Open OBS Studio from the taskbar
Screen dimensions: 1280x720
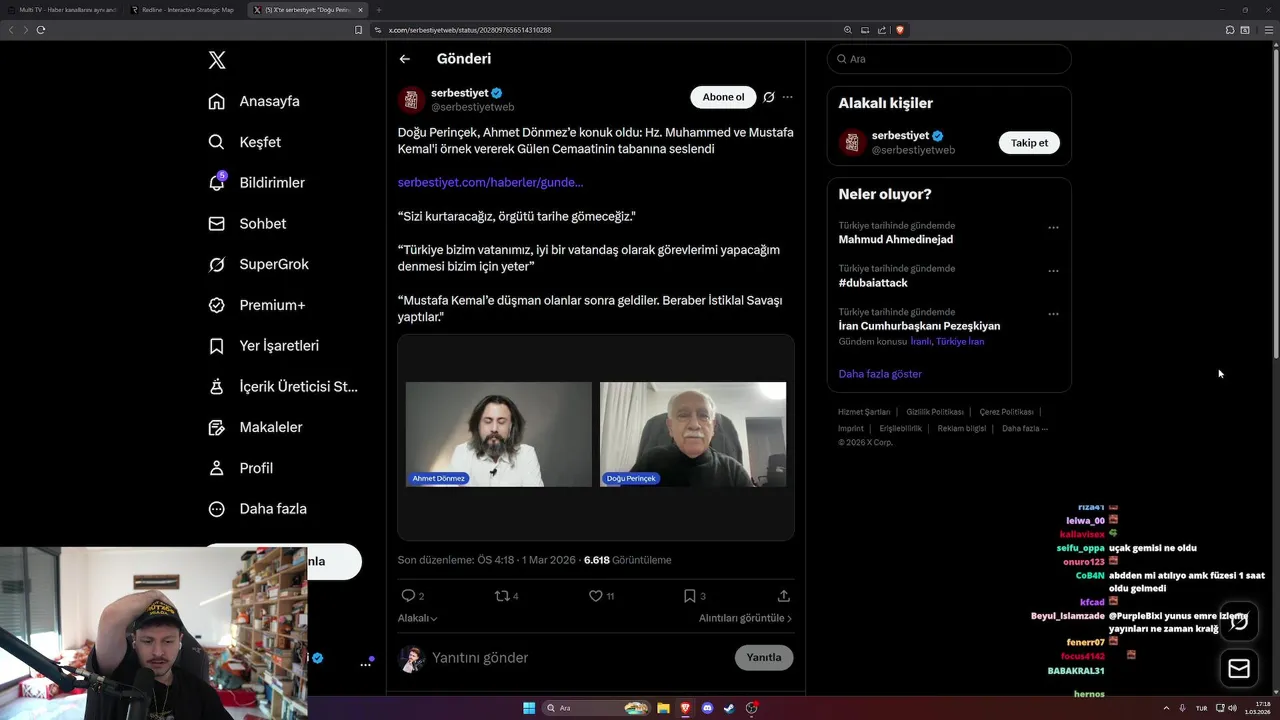pyautogui.click(x=752, y=708)
